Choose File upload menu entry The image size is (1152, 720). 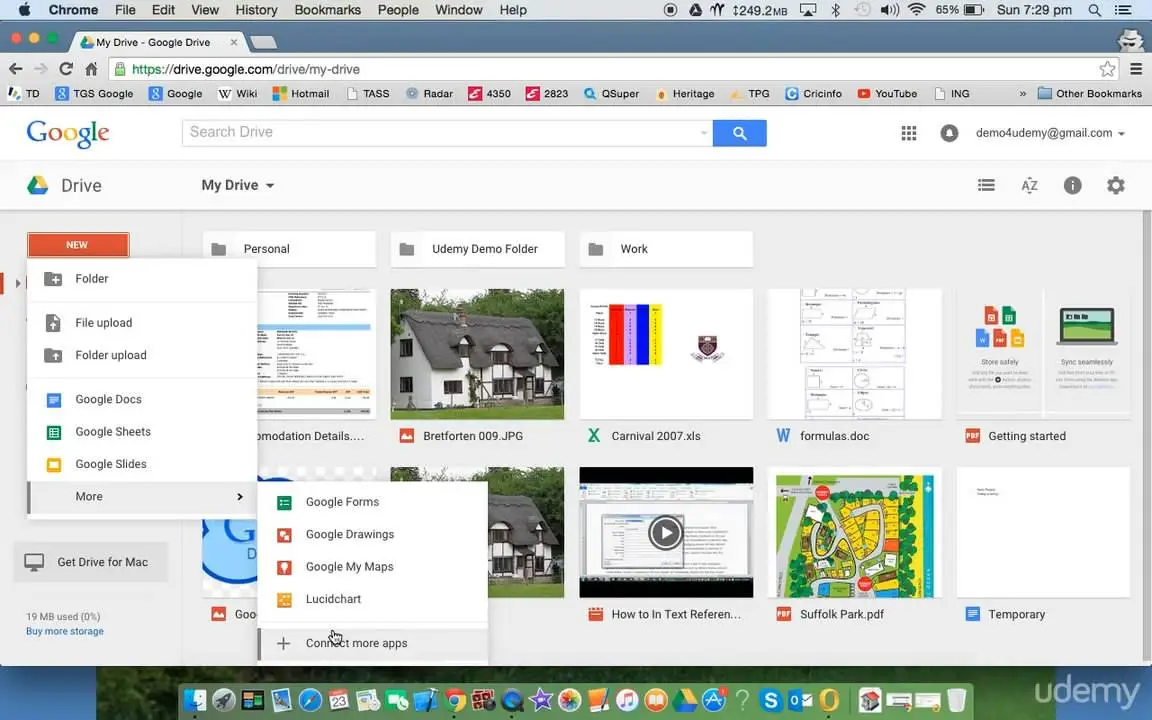pyautogui.click(x=143, y=323)
